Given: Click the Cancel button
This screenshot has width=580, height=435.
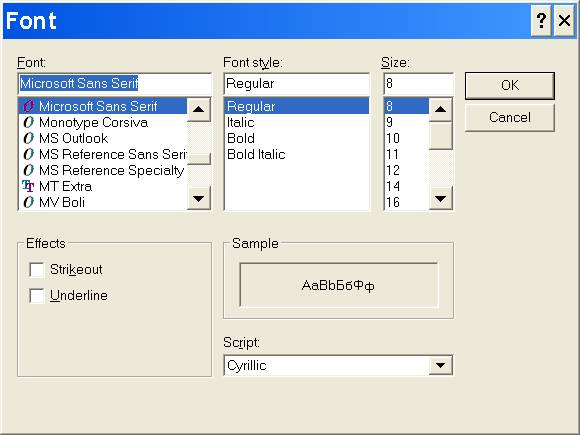Looking at the screenshot, I should [510, 118].
